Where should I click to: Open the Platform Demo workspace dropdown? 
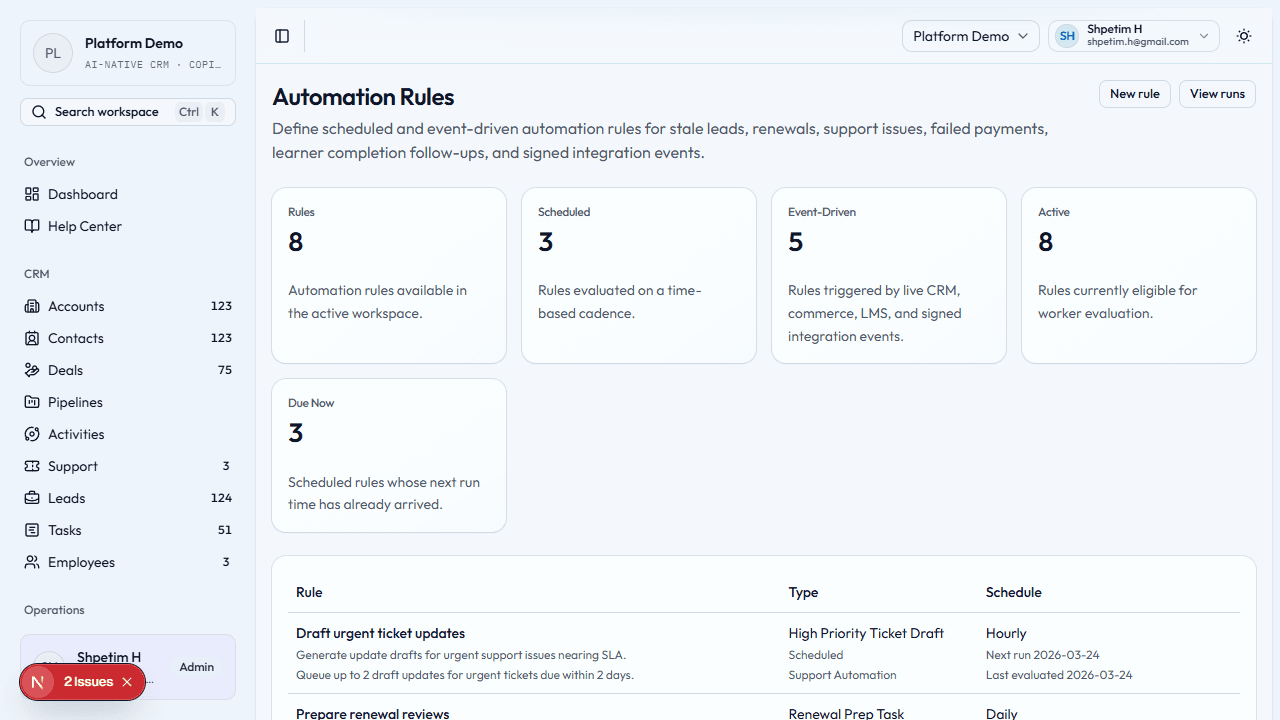click(969, 36)
